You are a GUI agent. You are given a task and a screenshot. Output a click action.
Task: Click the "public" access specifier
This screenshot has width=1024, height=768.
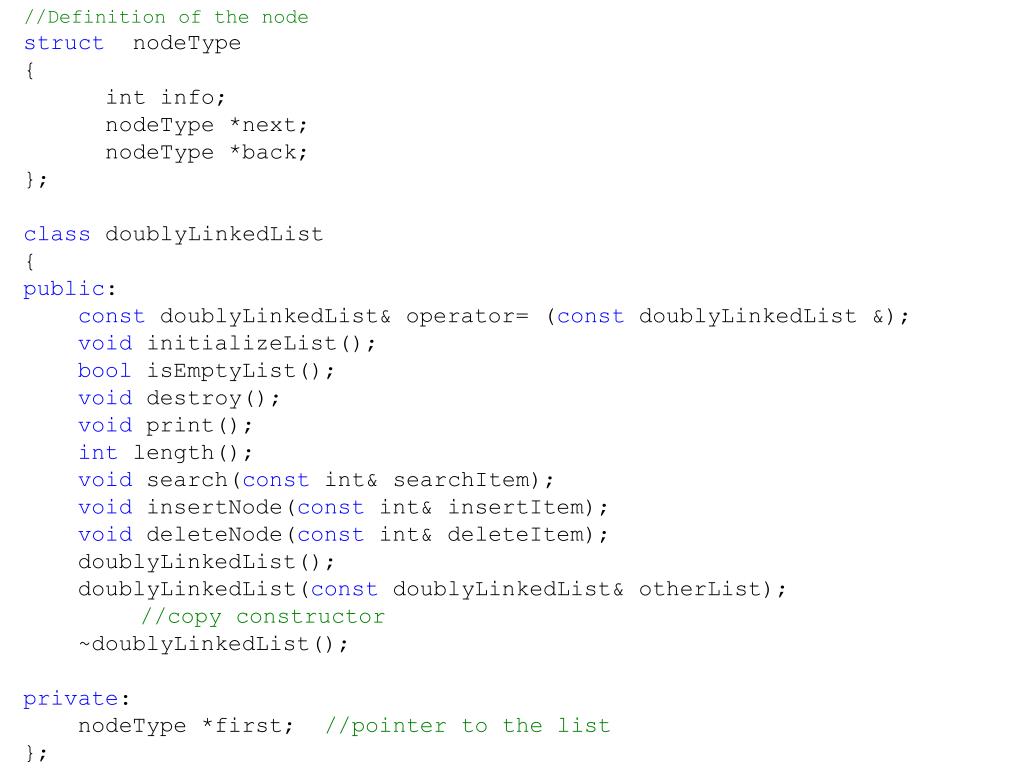tap(64, 290)
